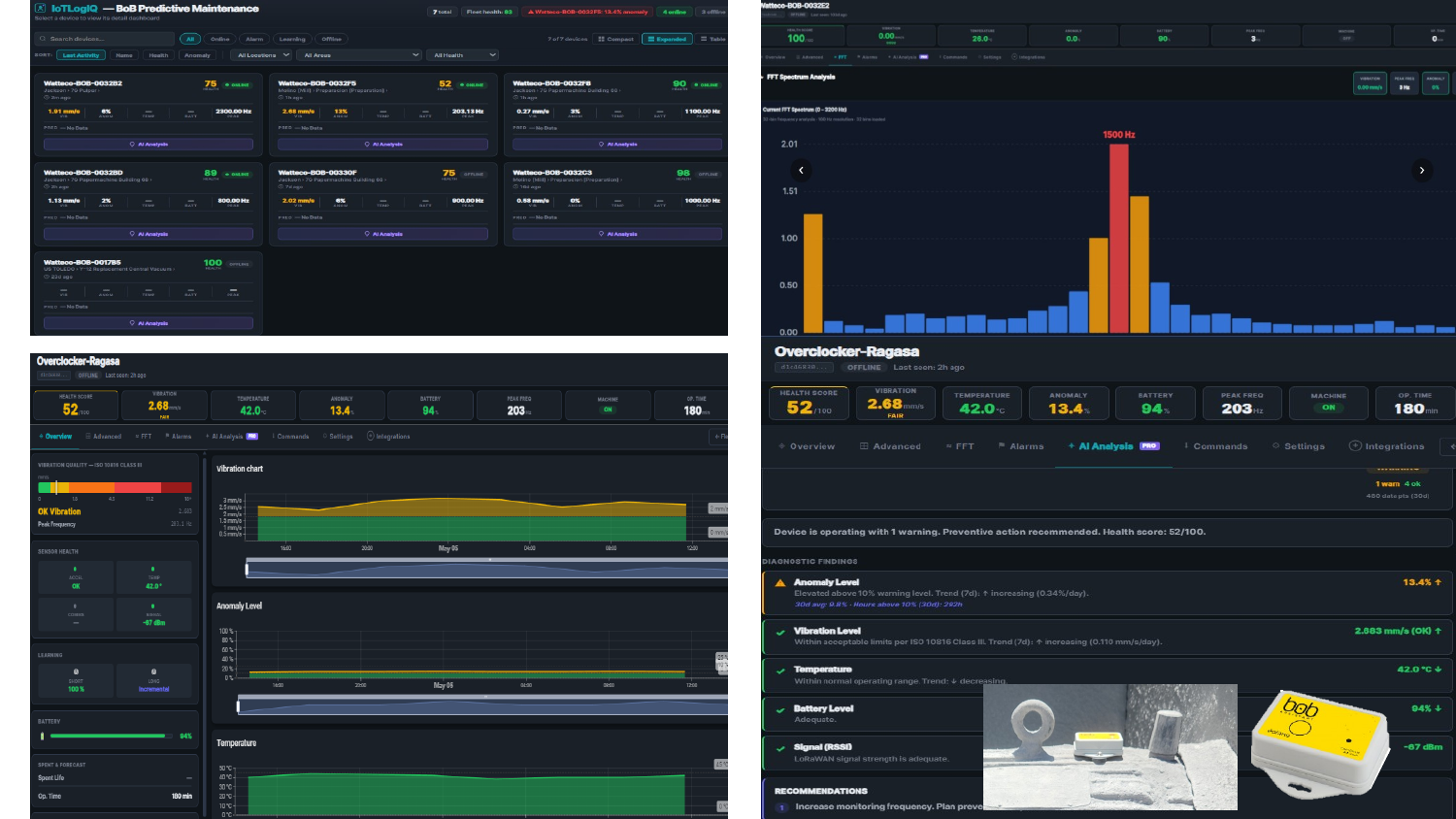This screenshot has width=1456, height=819.
Task: Open AI Analysis for Watteco-BOB-0017B5 card
Action: coord(149,323)
